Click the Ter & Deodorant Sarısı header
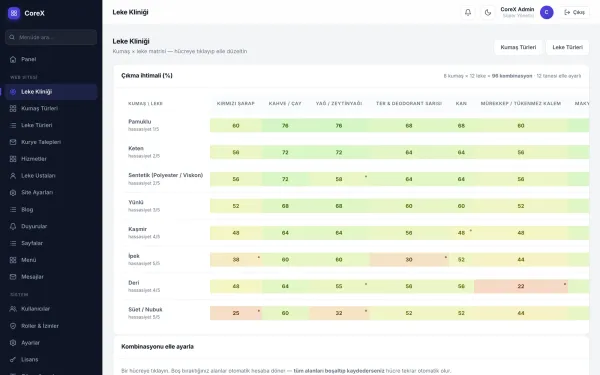Viewport: 600px width, 375px height. 409,103
